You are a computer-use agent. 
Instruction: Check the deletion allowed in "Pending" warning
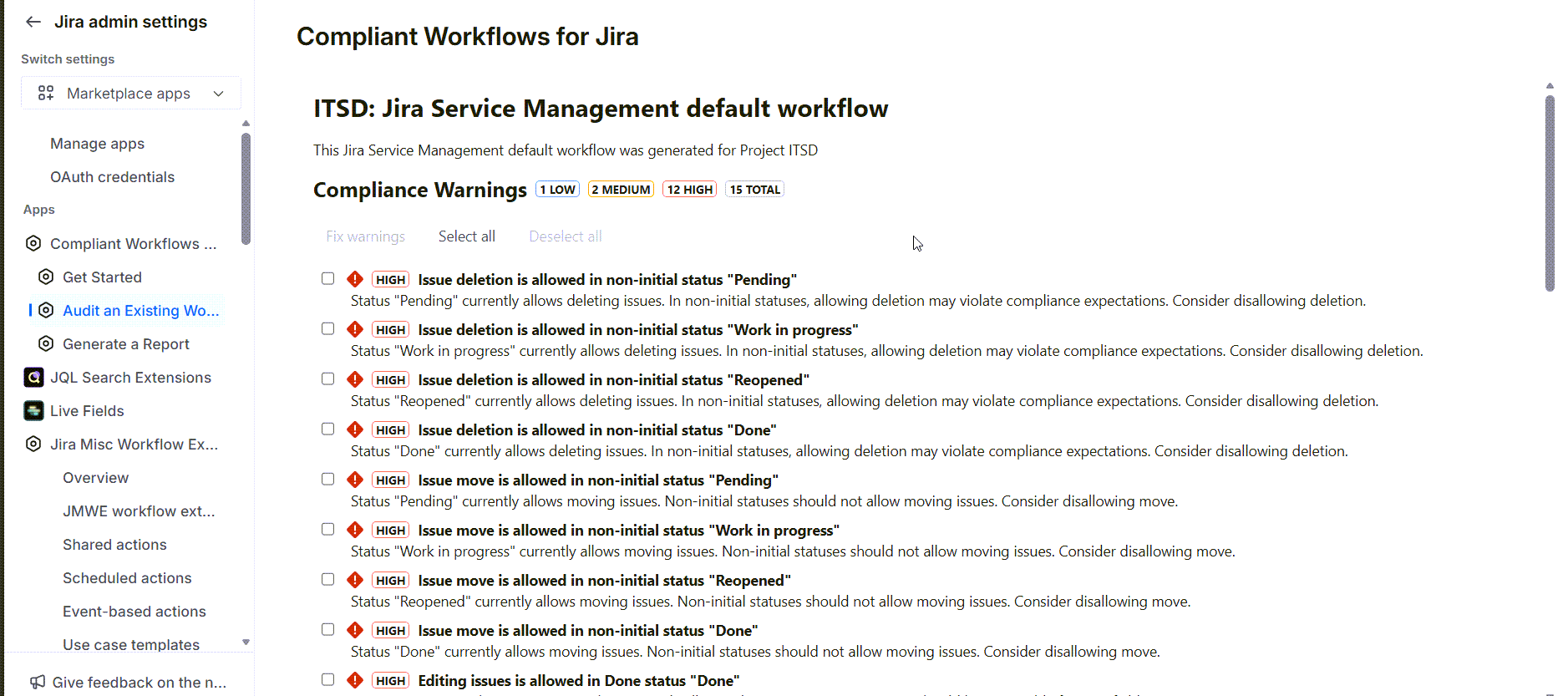pyautogui.click(x=327, y=278)
